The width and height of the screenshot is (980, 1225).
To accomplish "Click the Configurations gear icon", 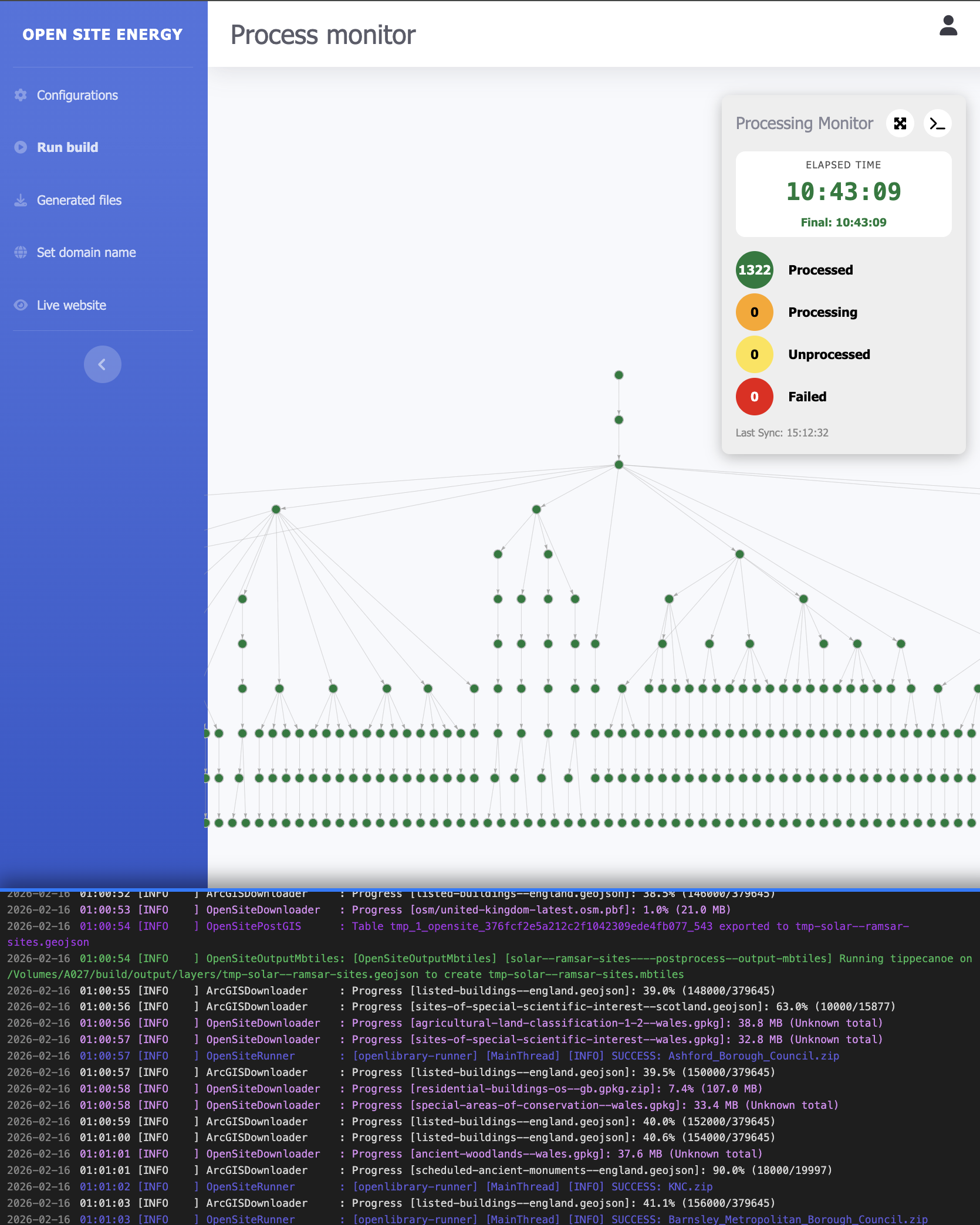I will tap(21, 95).
